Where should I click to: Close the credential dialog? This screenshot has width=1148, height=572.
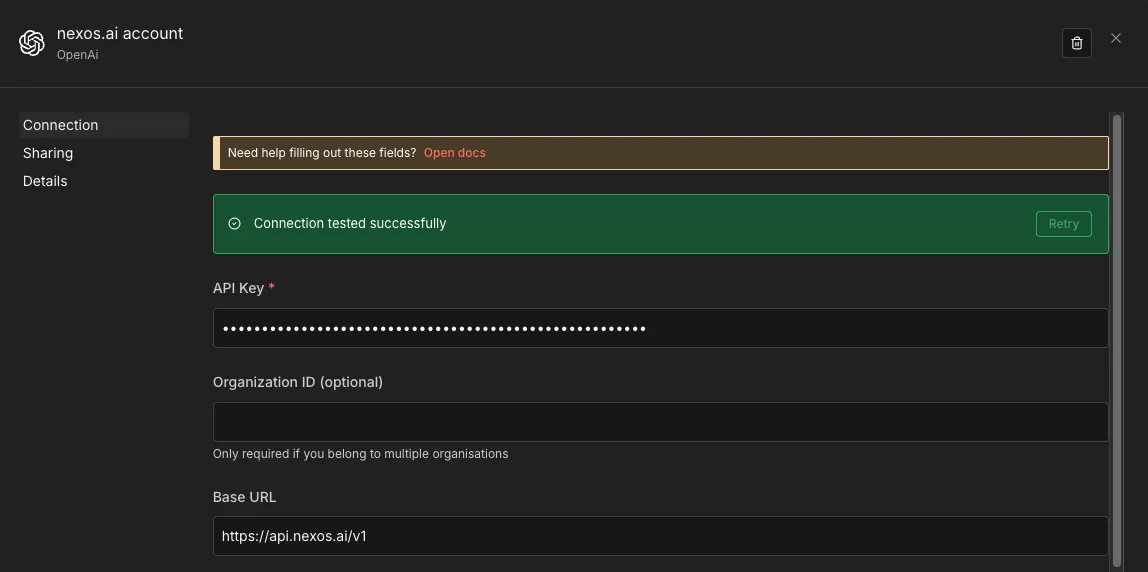[x=1115, y=38]
